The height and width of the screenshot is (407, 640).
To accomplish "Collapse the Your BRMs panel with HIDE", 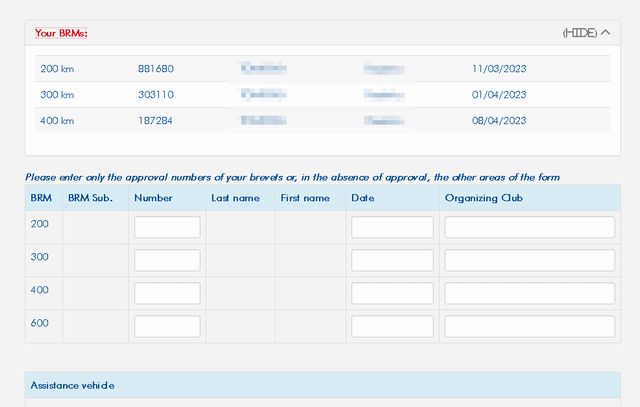I will [585, 33].
